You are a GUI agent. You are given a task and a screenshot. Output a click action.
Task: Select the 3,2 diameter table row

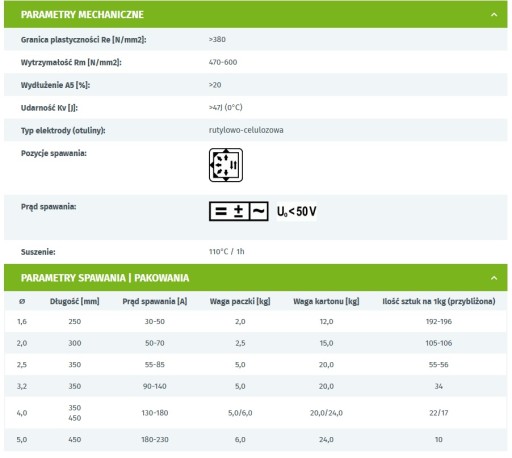pos(256,386)
